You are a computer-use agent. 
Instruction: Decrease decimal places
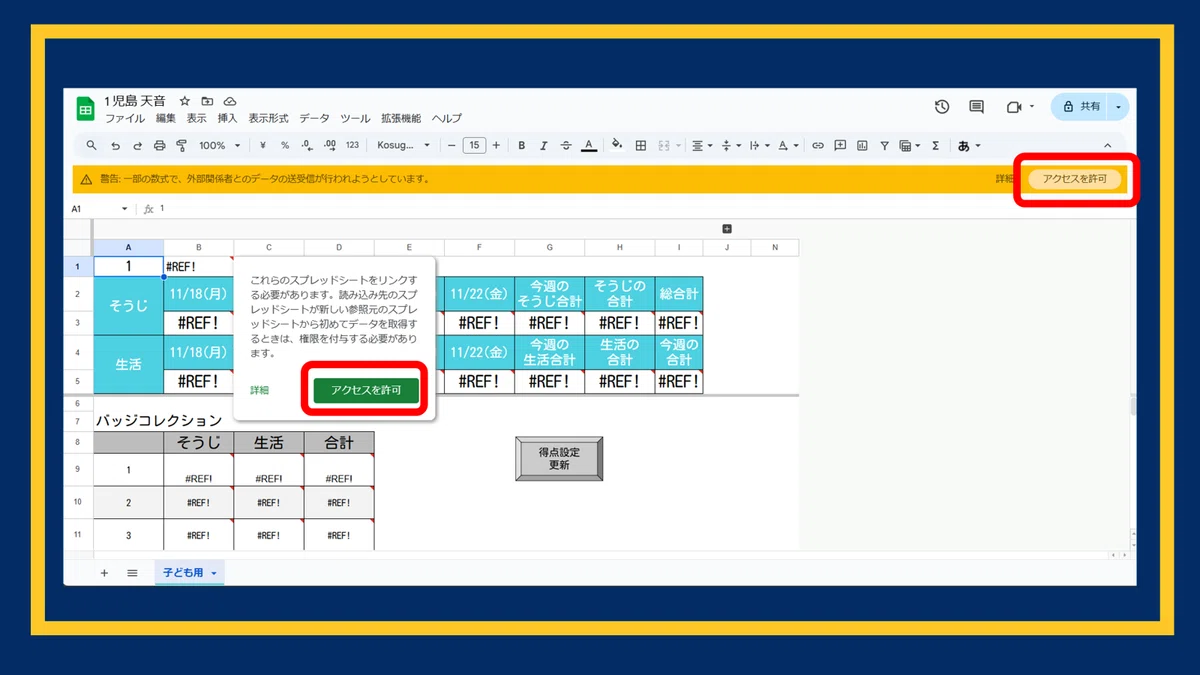[x=306, y=146]
